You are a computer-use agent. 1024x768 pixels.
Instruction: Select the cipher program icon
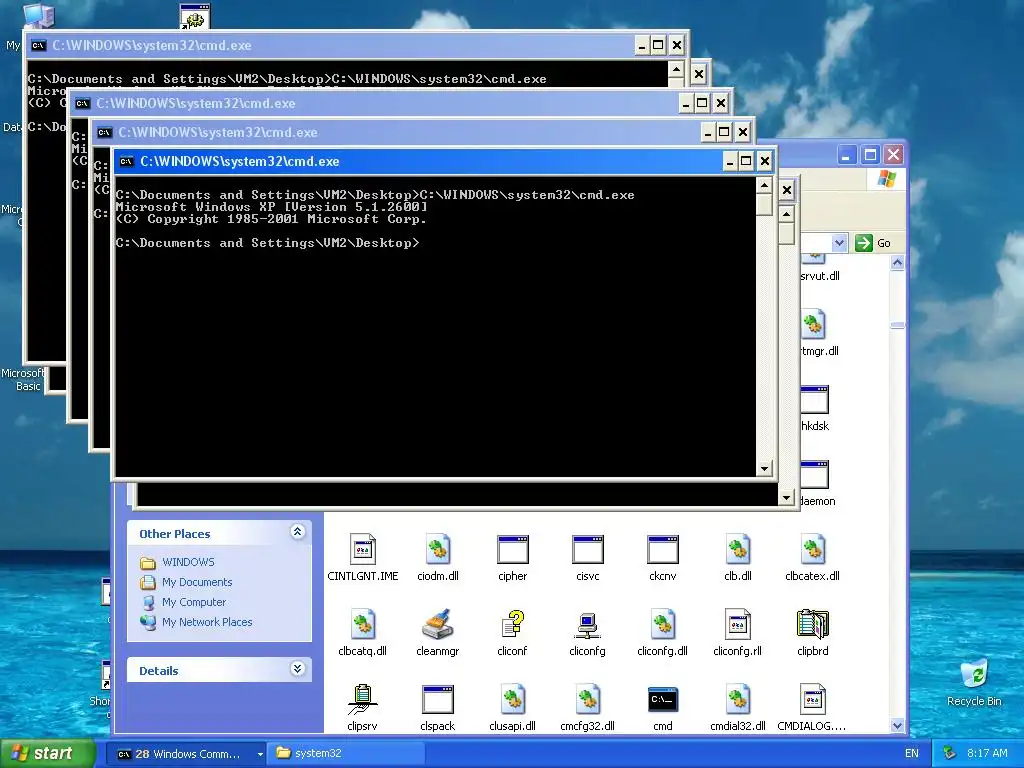tap(513, 549)
